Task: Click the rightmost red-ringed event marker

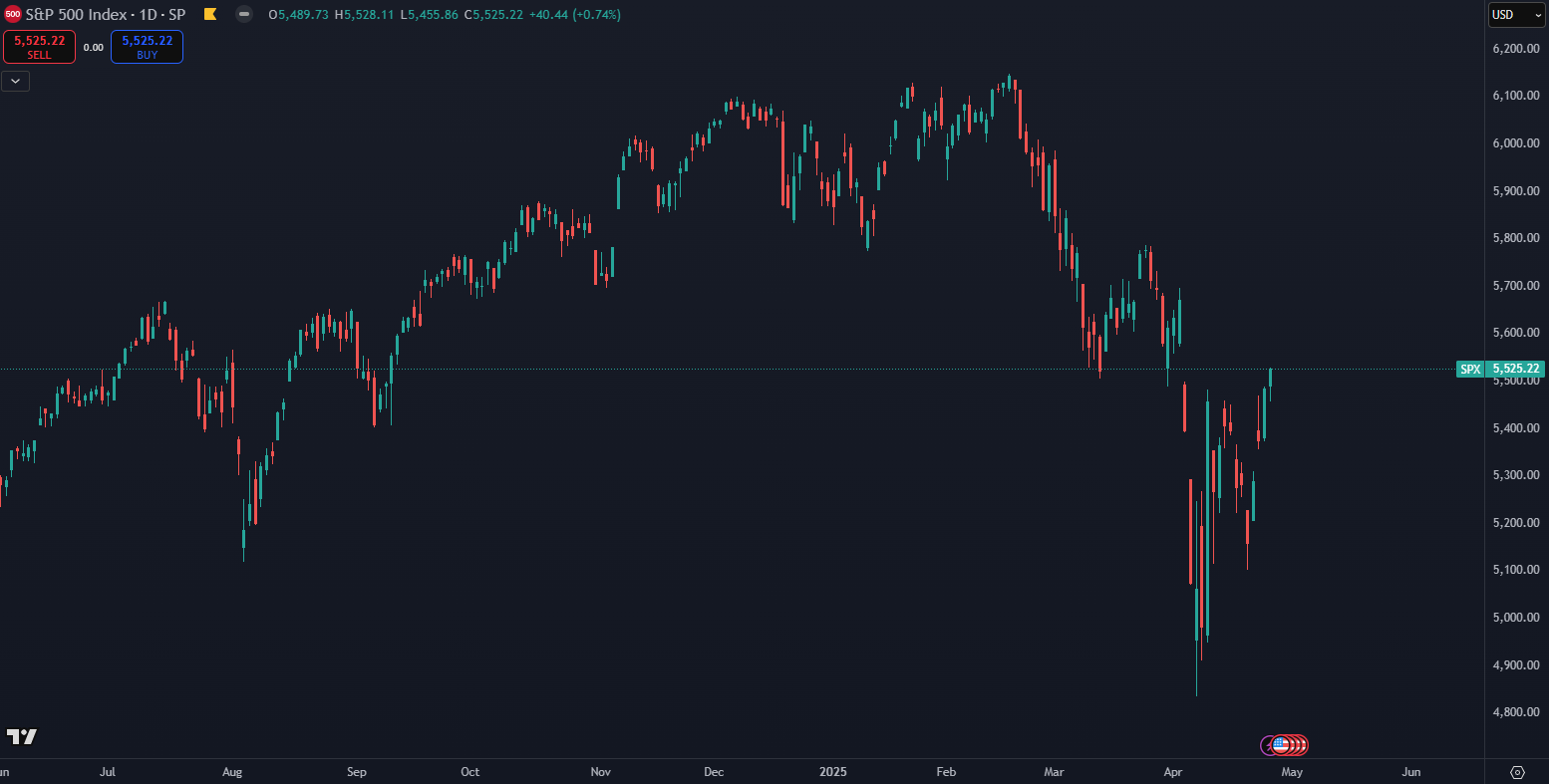Action: tap(1300, 745)
